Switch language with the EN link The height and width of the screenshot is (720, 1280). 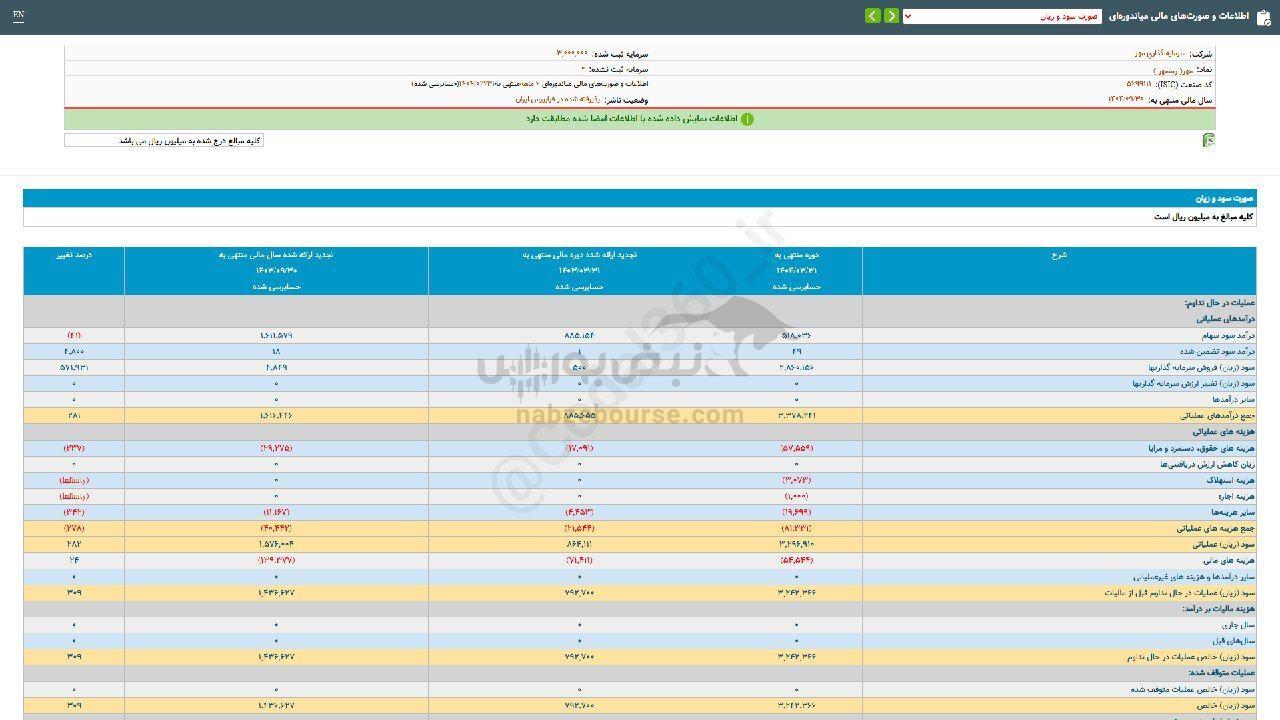point(18,16)
